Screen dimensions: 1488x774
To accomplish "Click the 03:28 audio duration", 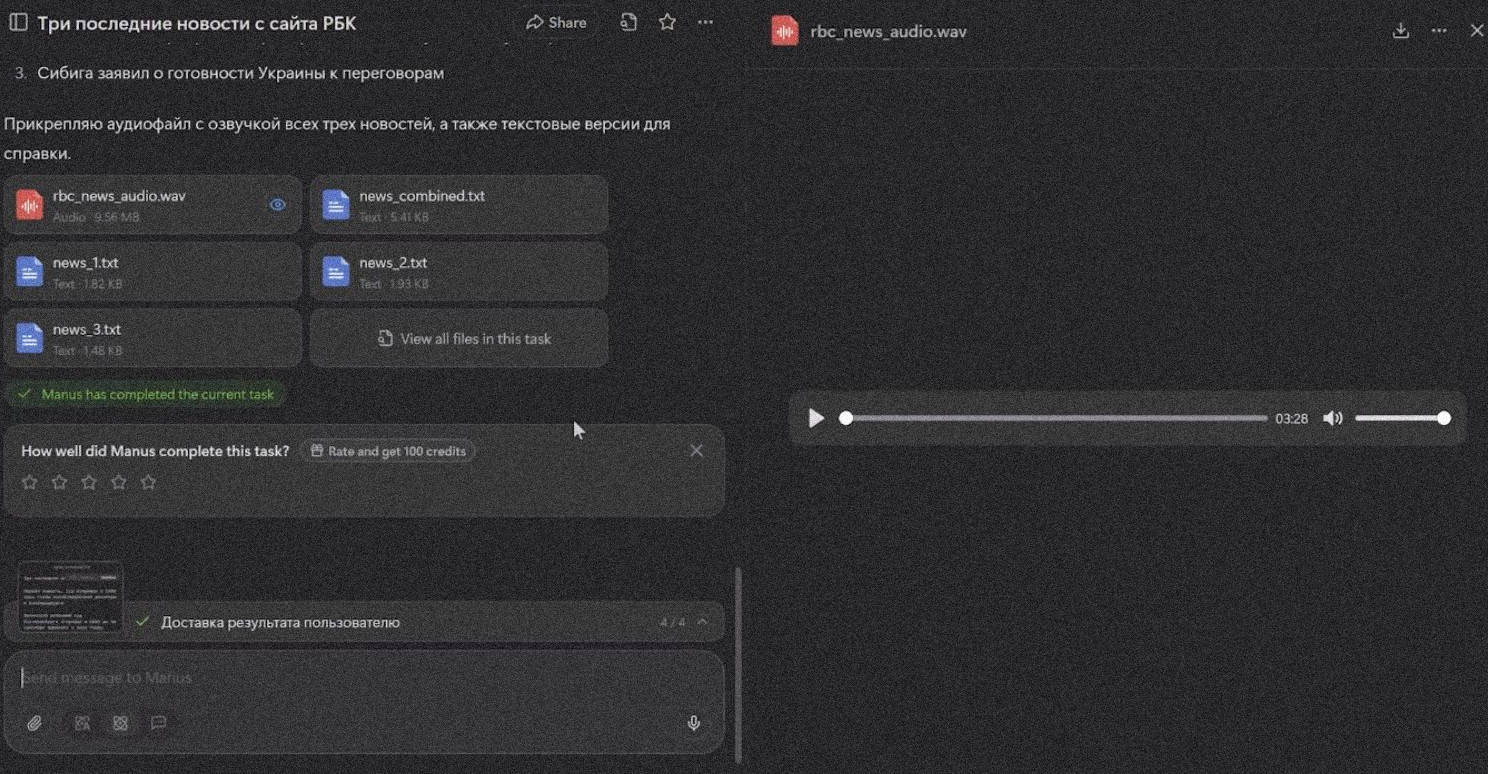I will (1291, 419).
